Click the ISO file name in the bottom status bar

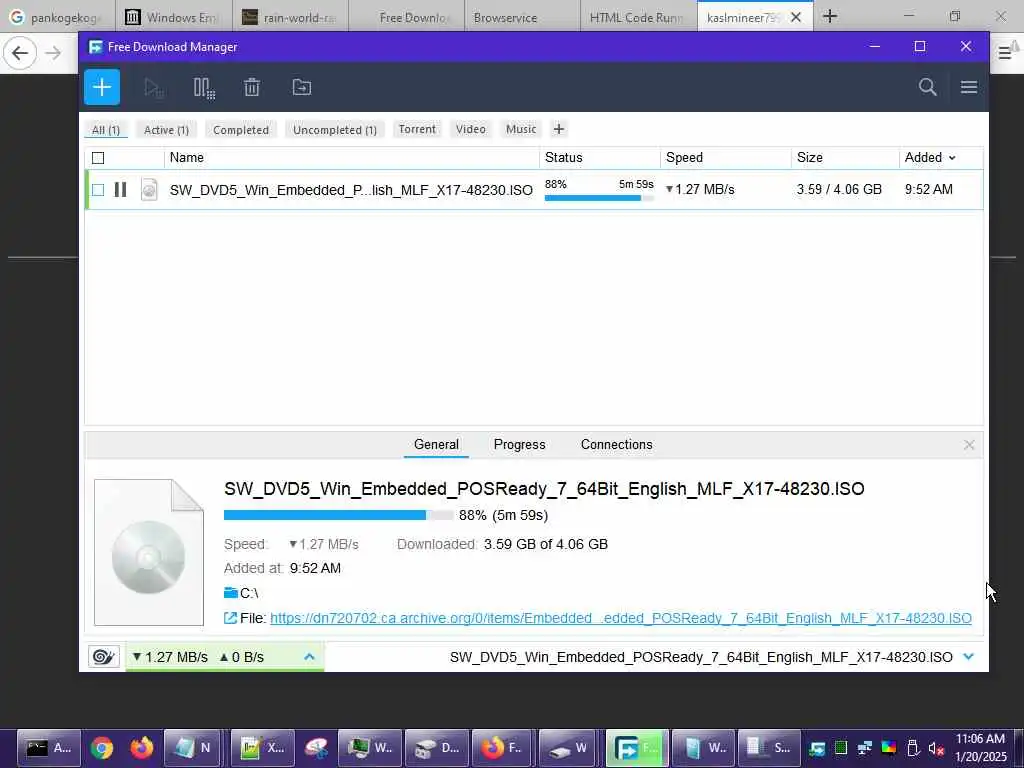pyautogui.click(x=701, y=657)
